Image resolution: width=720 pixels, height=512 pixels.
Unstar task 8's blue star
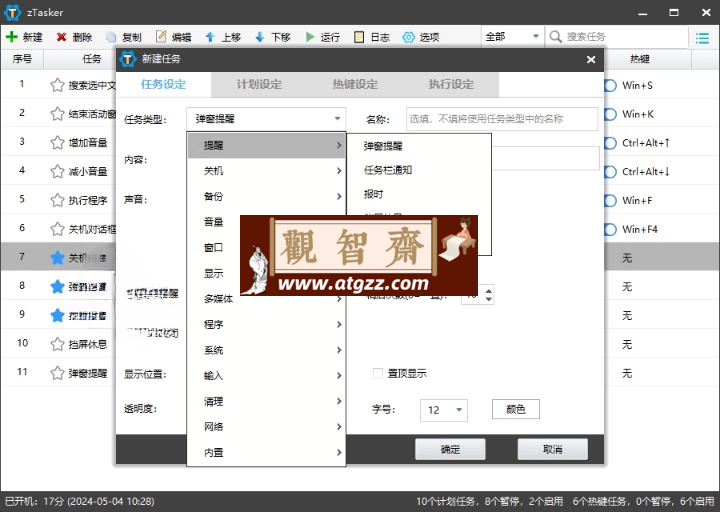click(x=57, y=287)
